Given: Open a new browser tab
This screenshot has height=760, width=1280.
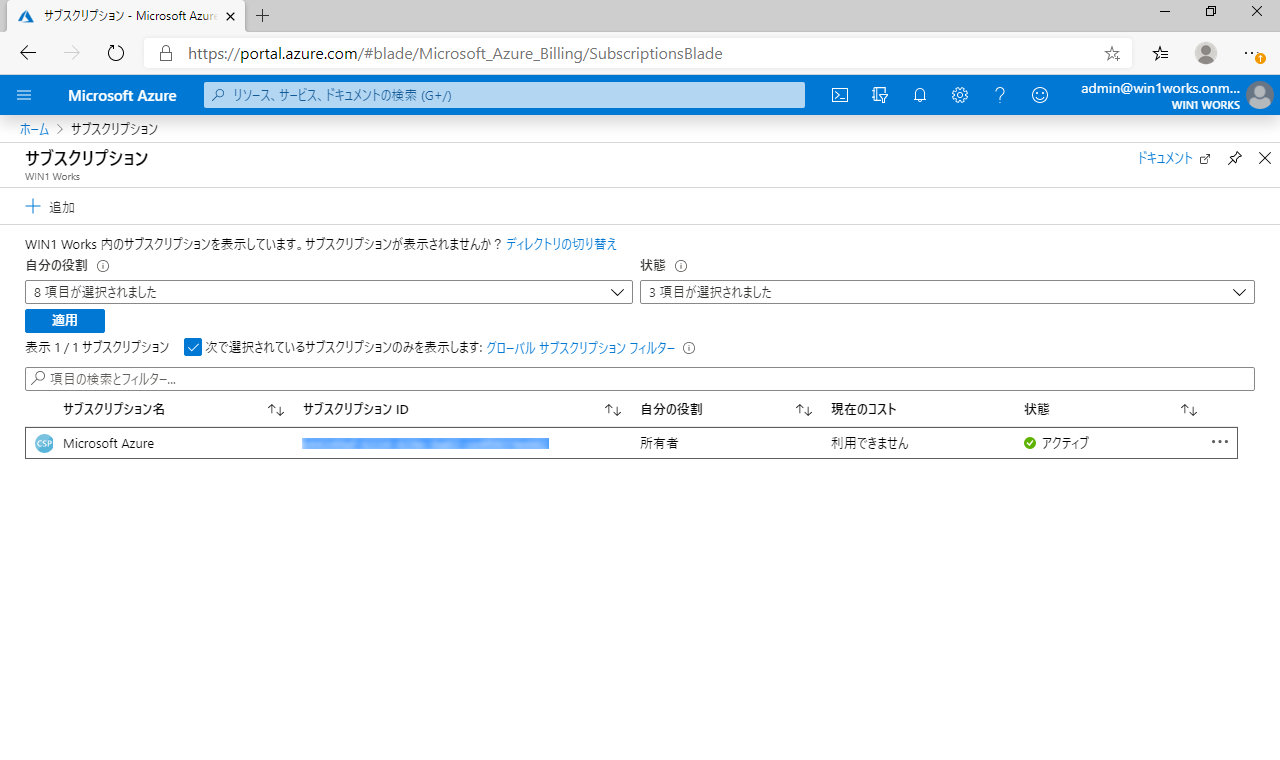Looking at the screenshot, I should click(x=263, y=15).
